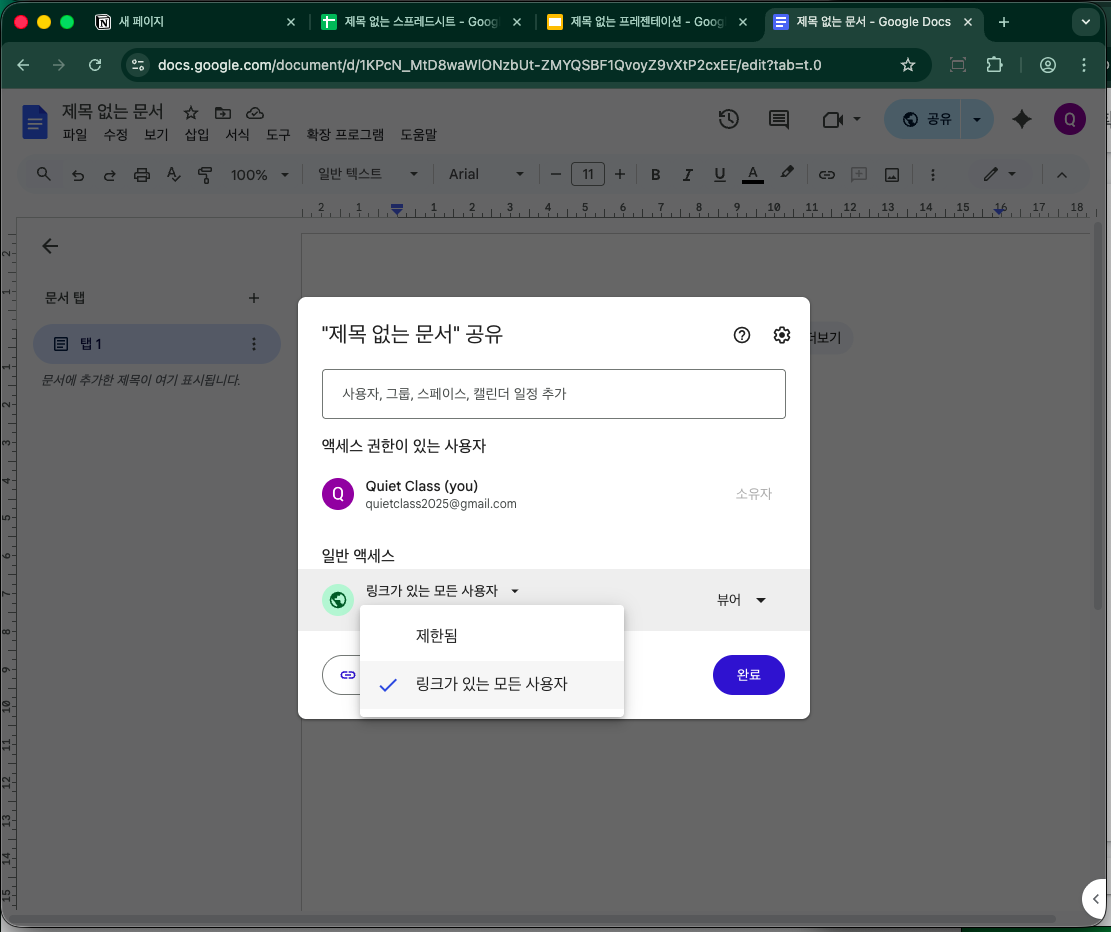
Task: Open sharing settings gear icon
Action: pyautogui.click(x=782, y=335)
